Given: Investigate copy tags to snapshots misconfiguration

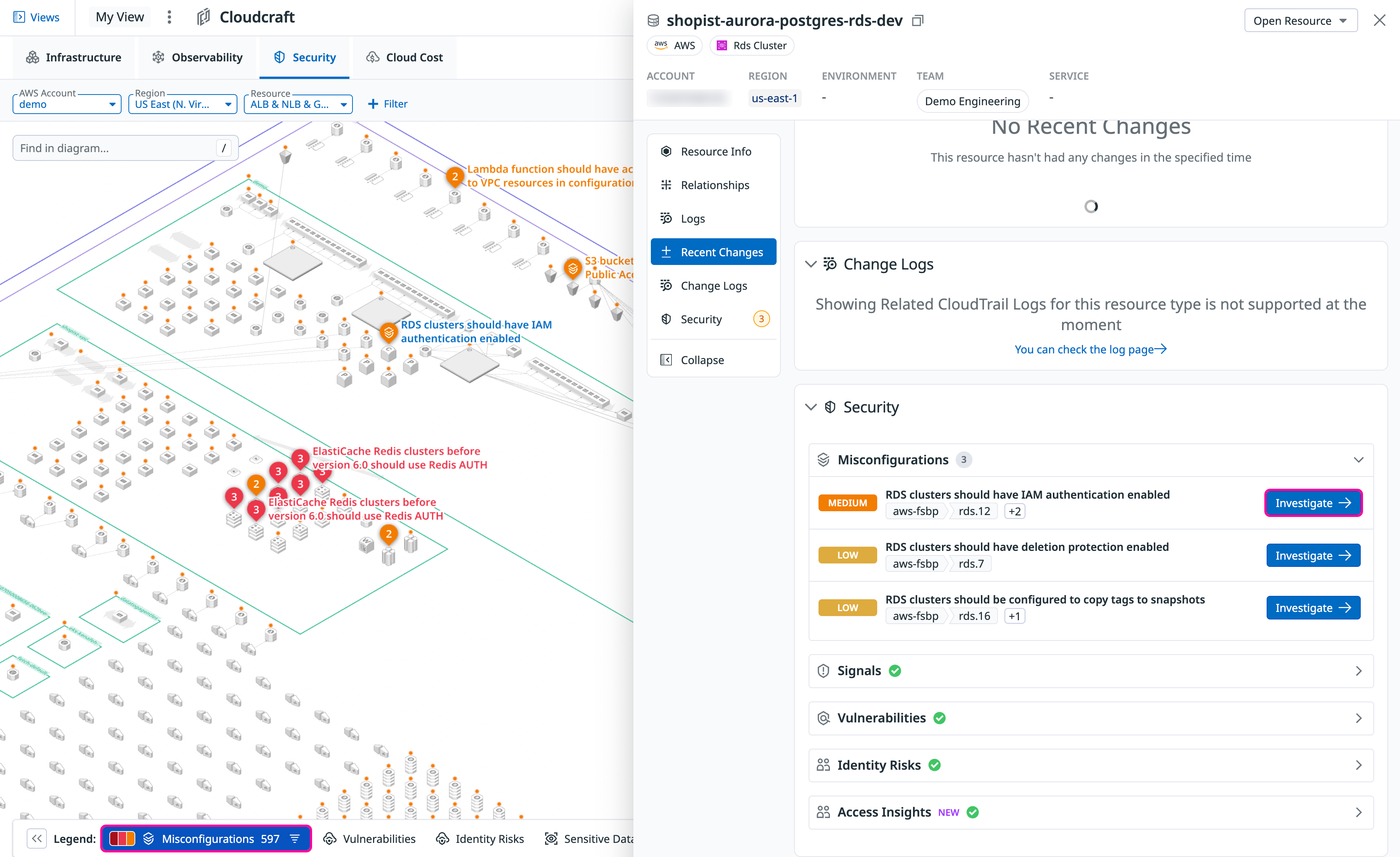Looking at the screenshot, I should pos(1313,608).
